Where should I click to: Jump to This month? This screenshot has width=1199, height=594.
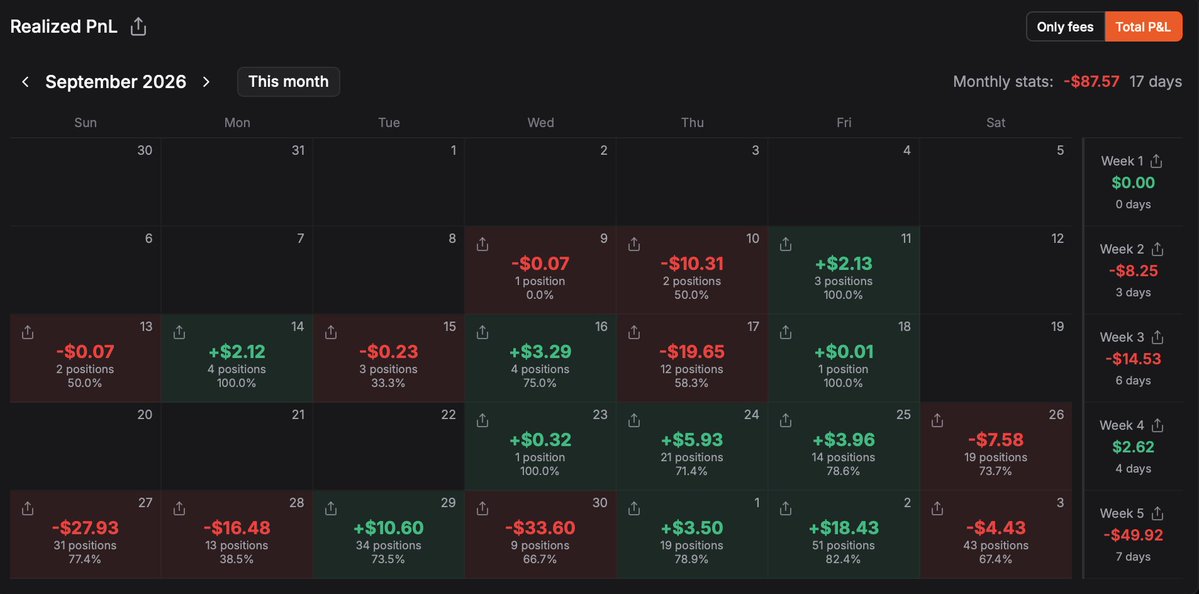[x=288, y=82]
